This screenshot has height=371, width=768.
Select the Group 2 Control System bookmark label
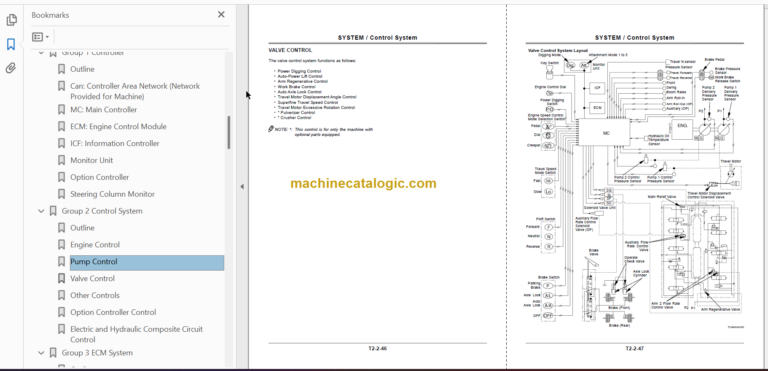[102, 211]
